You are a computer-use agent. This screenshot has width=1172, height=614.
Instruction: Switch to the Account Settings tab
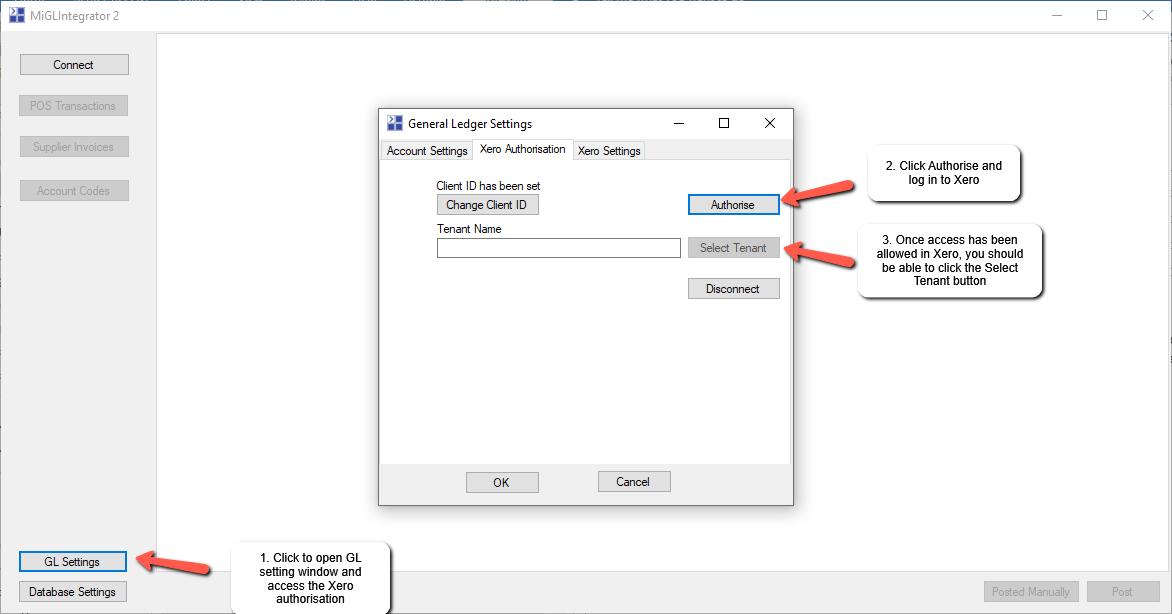coord(427,151)
